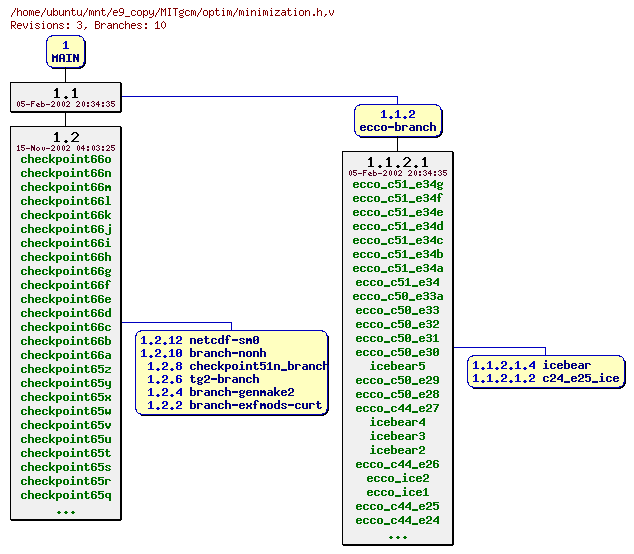Select branch 1.2.6 tg2-branch
Image resolution: width=634 pixels, height=554 pixels.
point(203,379)
